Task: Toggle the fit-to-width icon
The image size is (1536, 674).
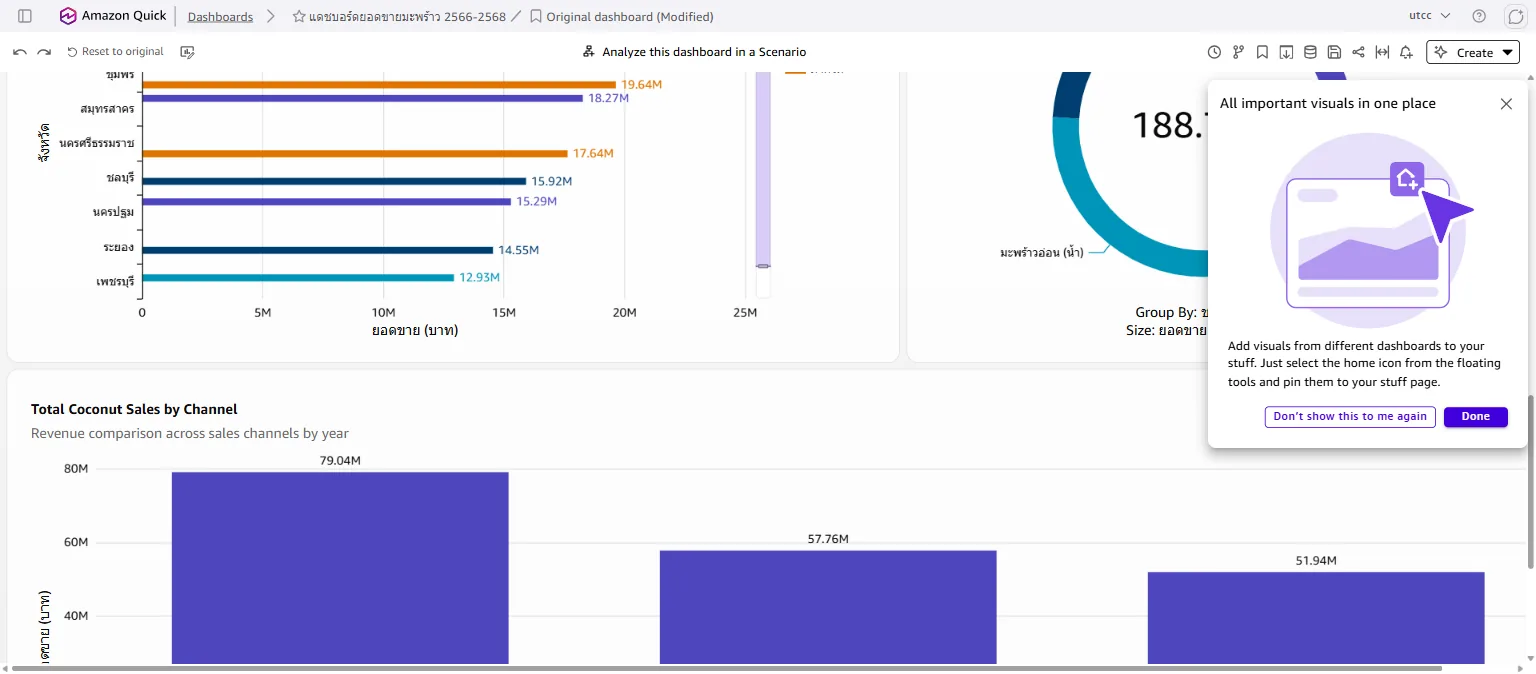Action: click(x=1382, y=52)
